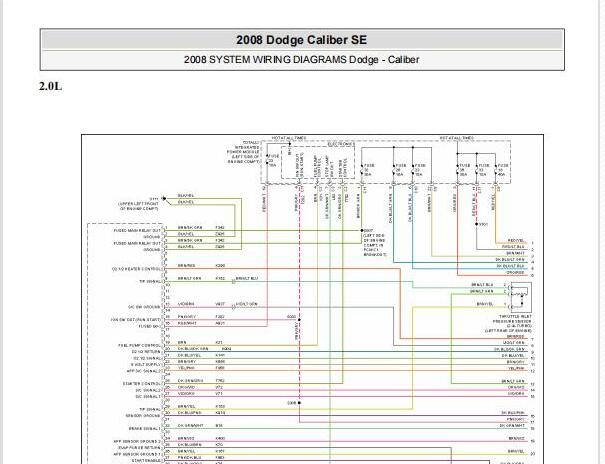Click the "2008 SYSTEM WIRING DIAGRAMS Dodge - Caliber" subtitle
Image resolution: width=605 pixels, height=464 pixels.
click(301, 60)
